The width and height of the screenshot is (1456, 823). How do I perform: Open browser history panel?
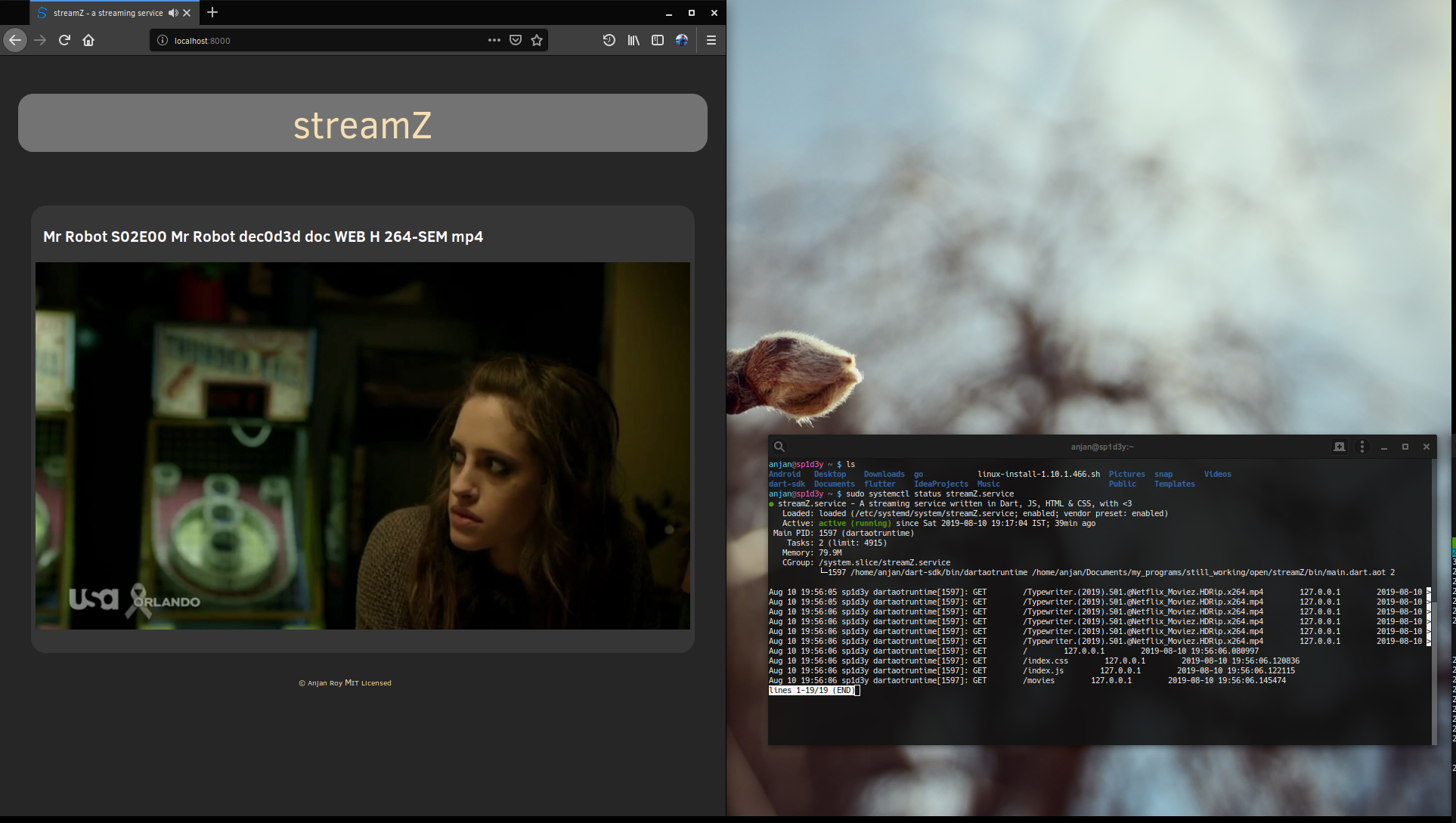click(x=609, y=40)
